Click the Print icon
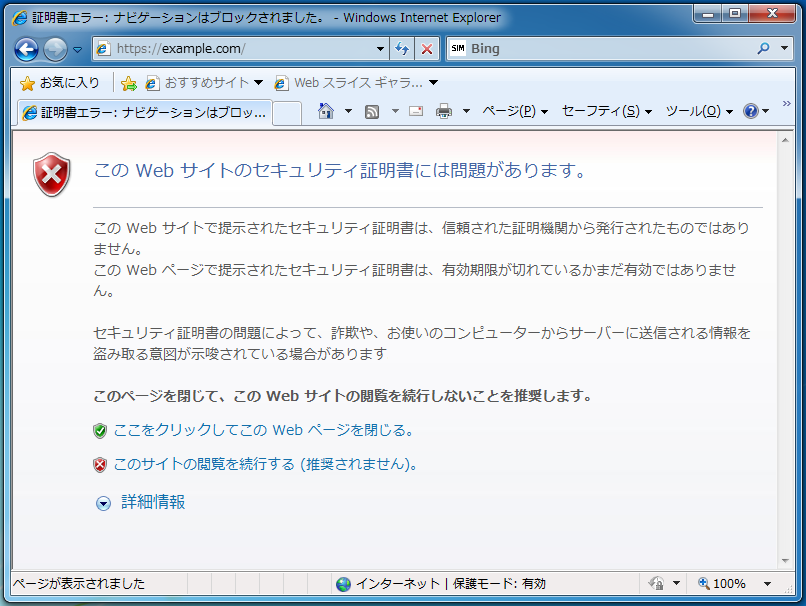 [x=444, y=111]
